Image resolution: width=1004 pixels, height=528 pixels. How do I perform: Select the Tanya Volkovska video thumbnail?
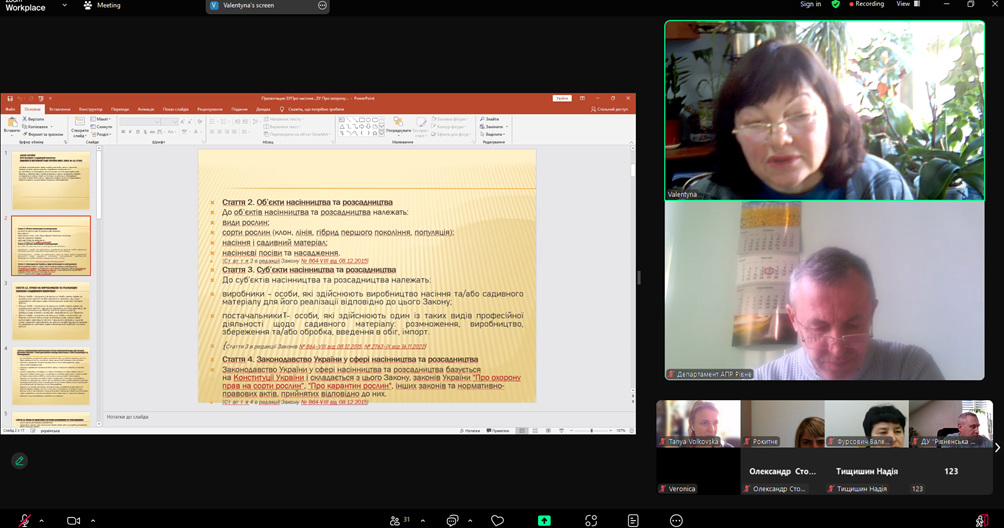pyautogui.click(x=698, y=423)
